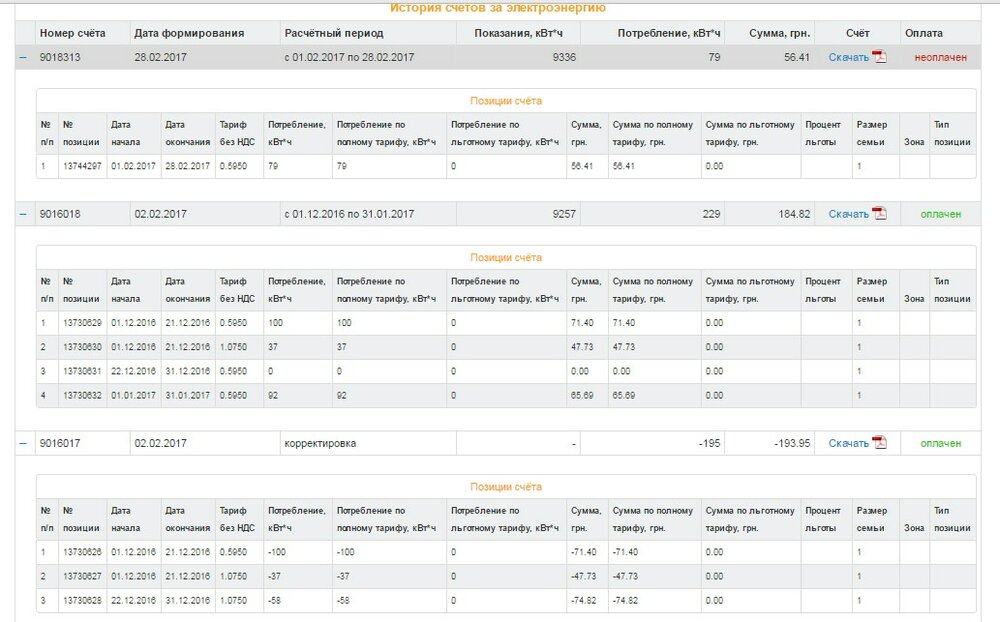Select position number 13730629
1000x622 pixels.
point(82,323)
